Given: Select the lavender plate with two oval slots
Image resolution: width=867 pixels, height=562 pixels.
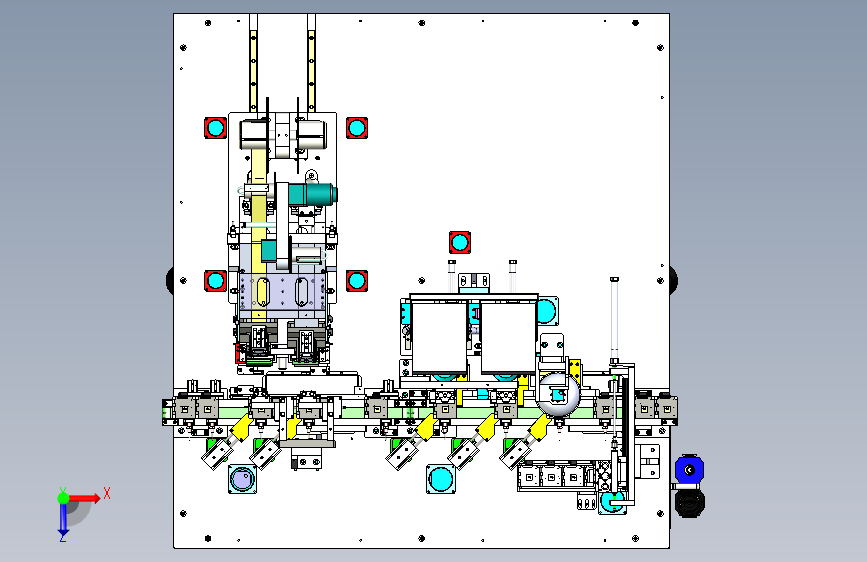Looking at the screenshot, I should [282, 292].
